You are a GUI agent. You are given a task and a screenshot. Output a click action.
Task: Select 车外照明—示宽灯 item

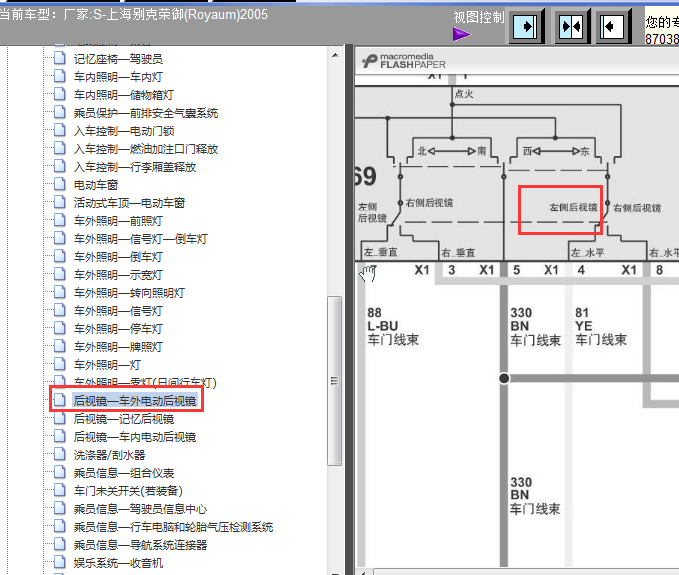click(x=118, y=275)
